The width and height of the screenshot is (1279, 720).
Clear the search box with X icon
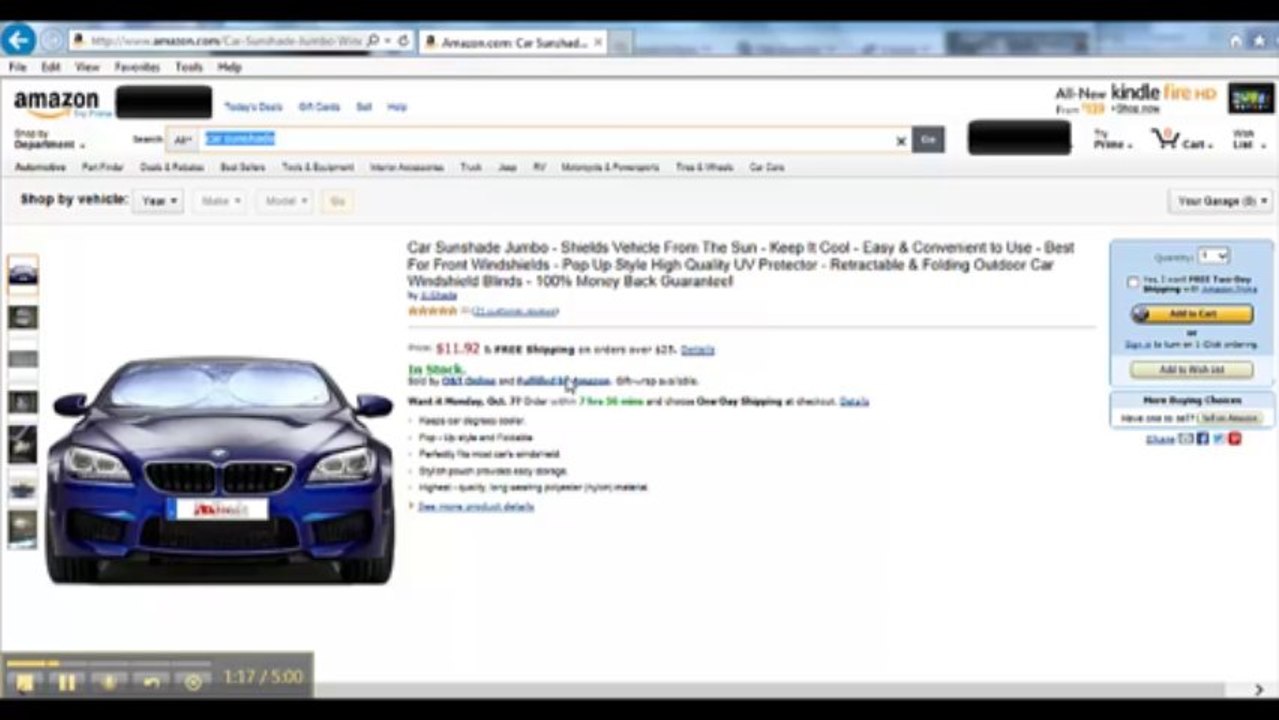tap(900, 141)
